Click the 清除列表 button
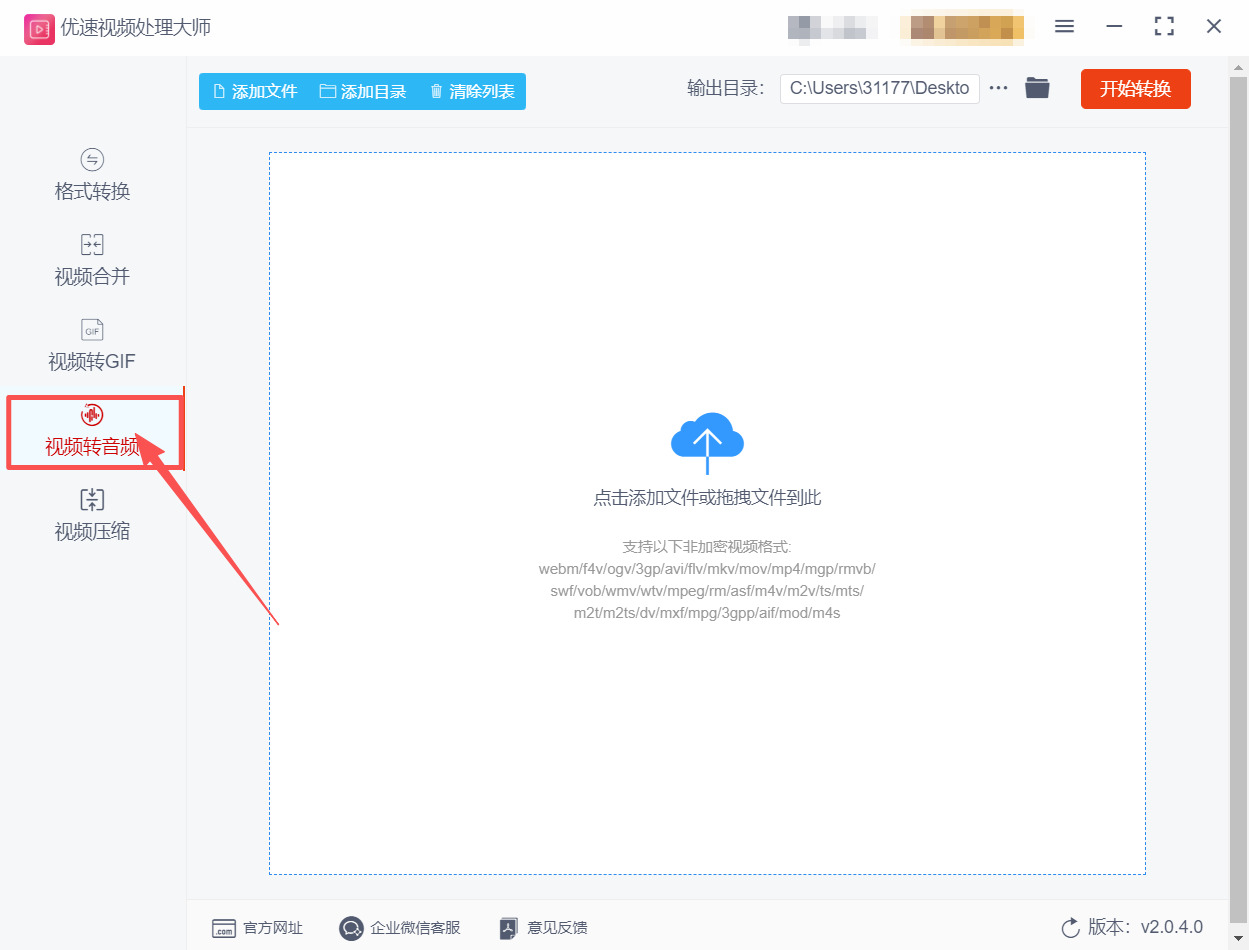The width and height of the screenshot is (1249, 950). (472, 91)
